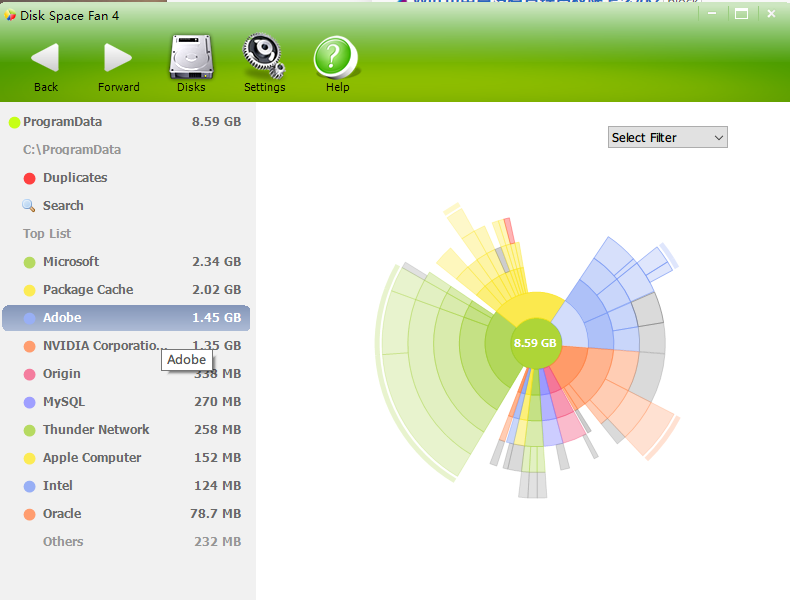Click the Search magnifier icon
The width and height of the screenshot is (790, 600).
tap(29, 206)
